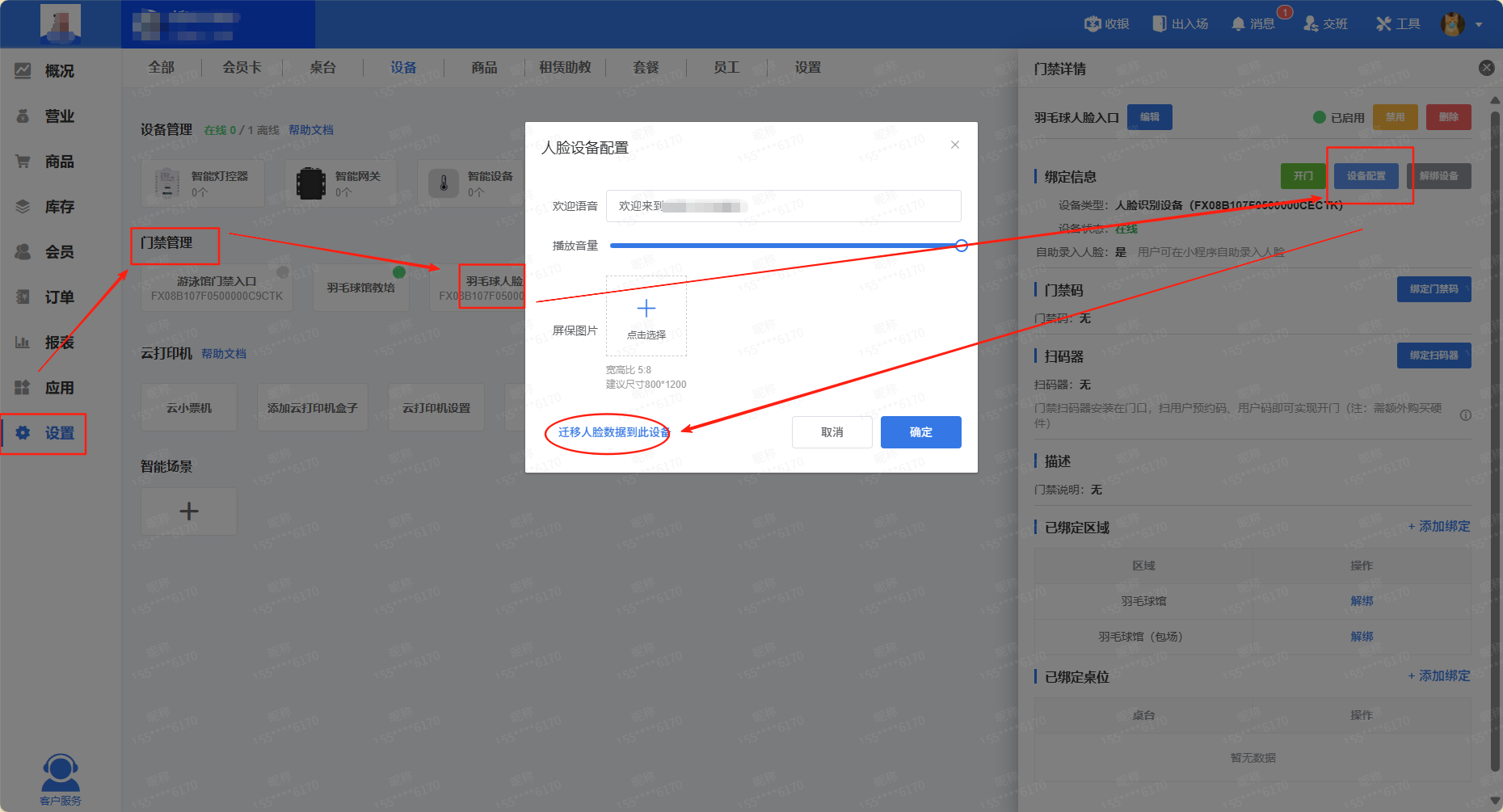Image resolution: width=1503 pixels, height=812 pixels.
Task: Open the 营业 sidebar section
Action: coord(45,116)
